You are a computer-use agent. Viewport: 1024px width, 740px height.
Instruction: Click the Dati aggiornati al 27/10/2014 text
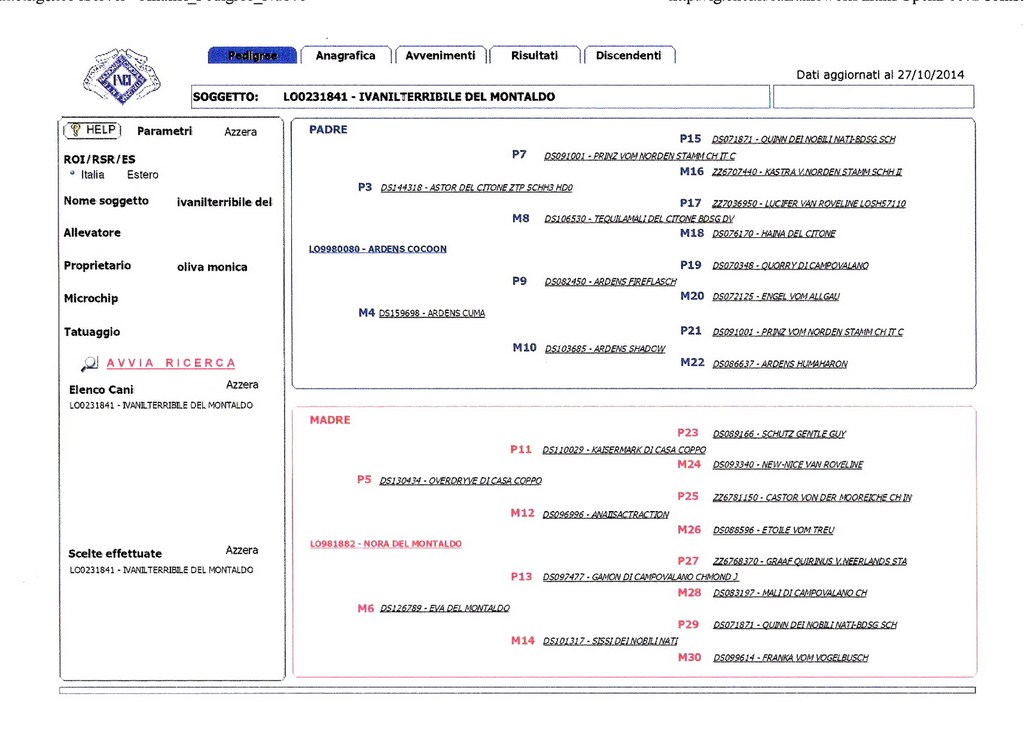[x=880, y=74]
